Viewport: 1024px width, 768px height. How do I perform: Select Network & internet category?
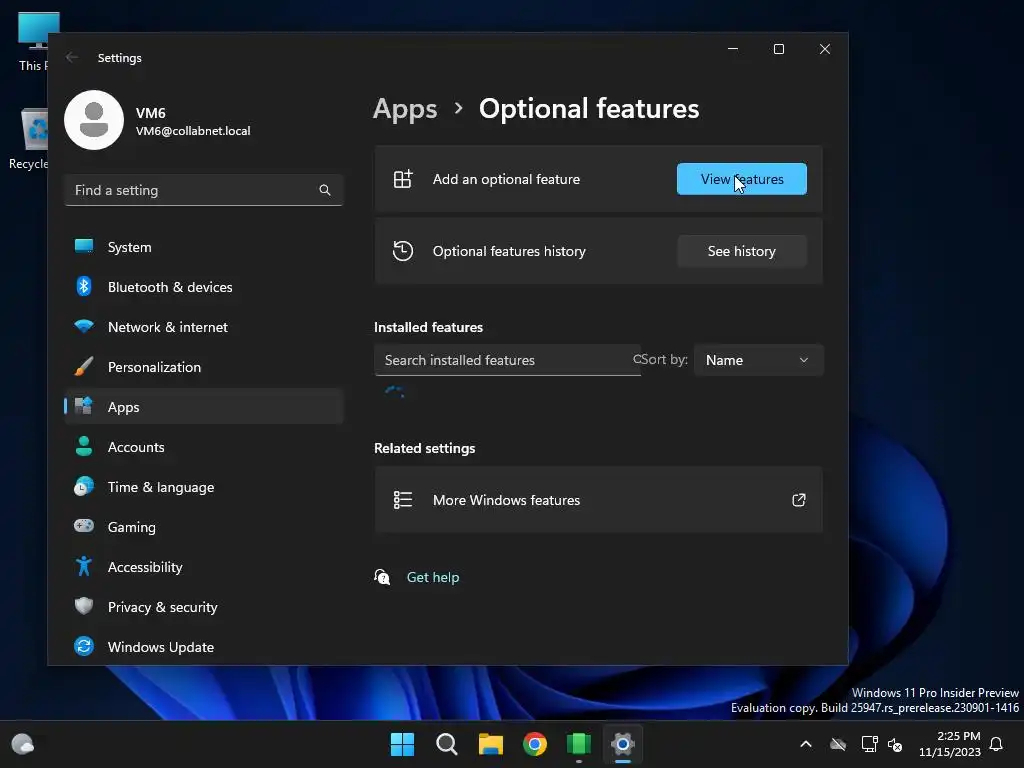click(203, 327)
